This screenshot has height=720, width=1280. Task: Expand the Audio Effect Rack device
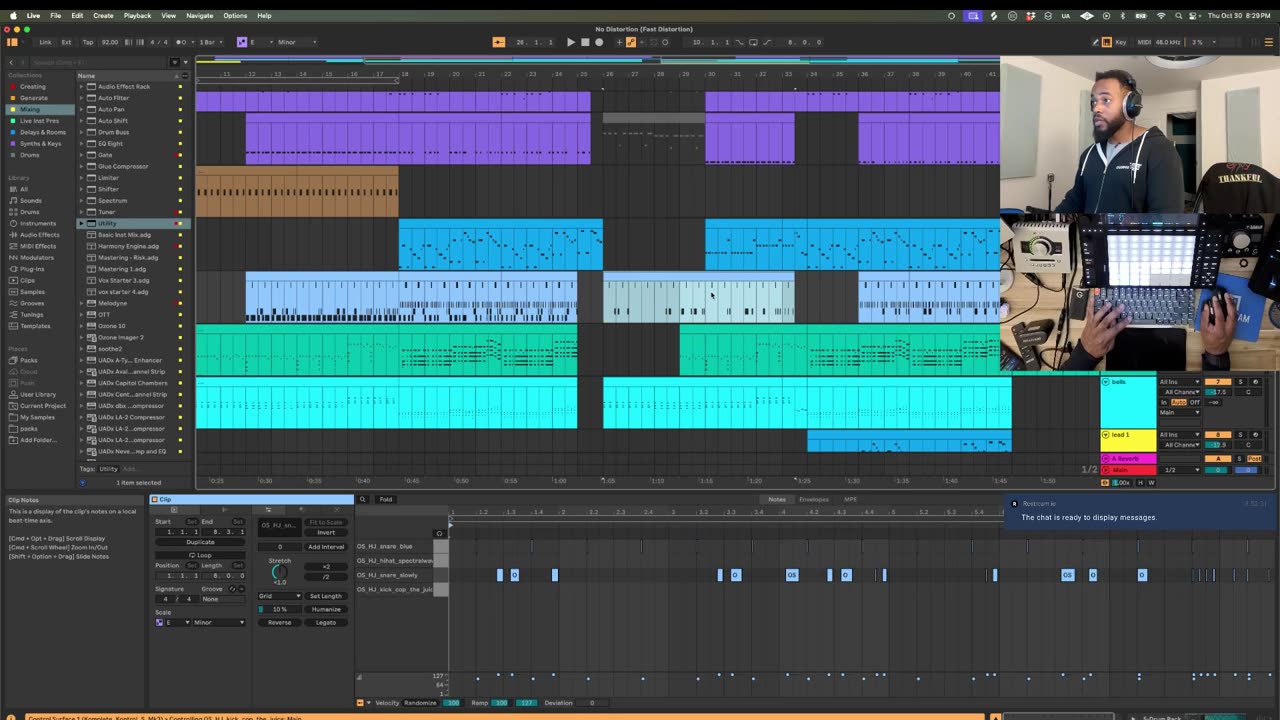click(82, 87)
